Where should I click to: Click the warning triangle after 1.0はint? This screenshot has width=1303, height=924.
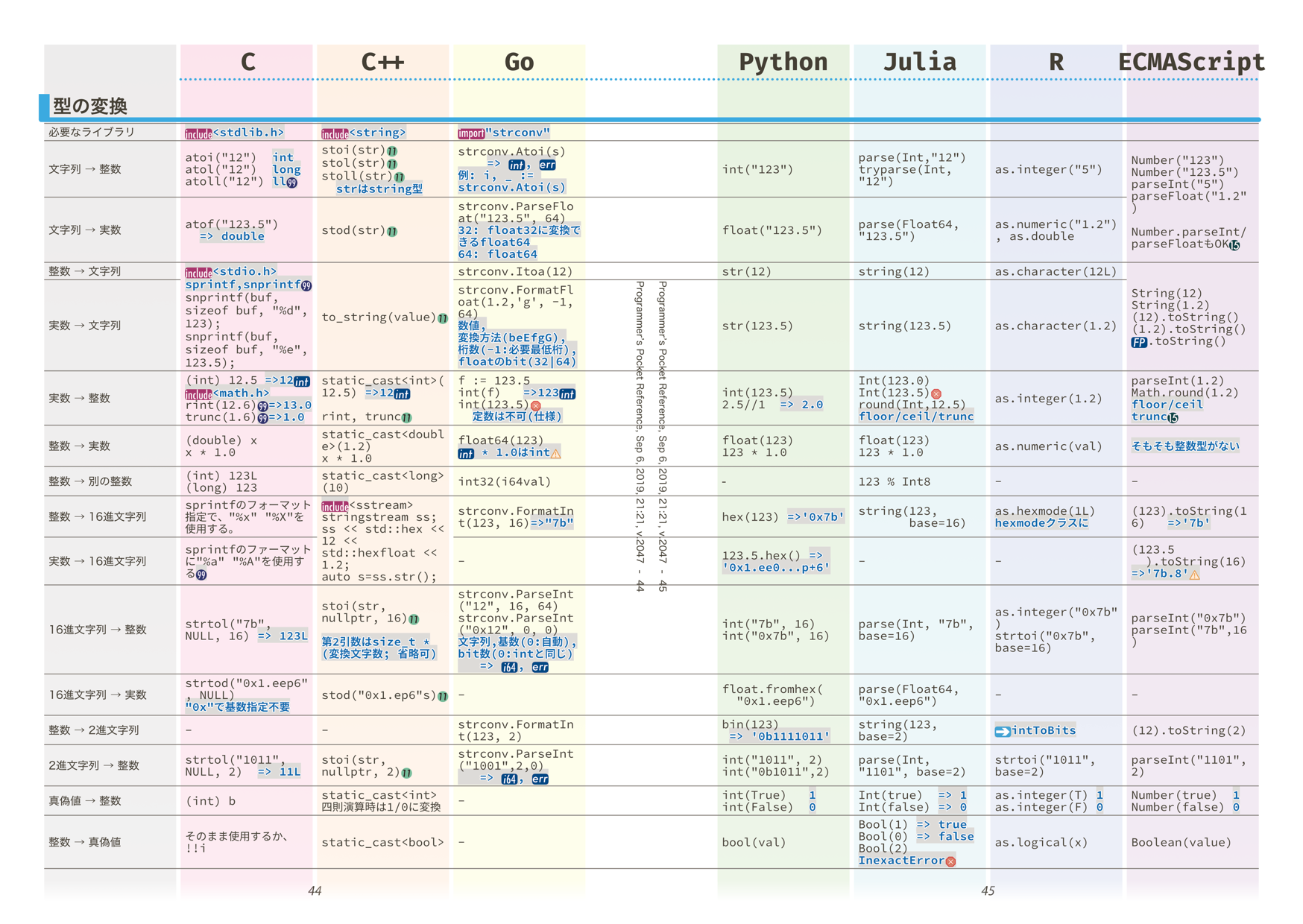[x=556, y=453]
